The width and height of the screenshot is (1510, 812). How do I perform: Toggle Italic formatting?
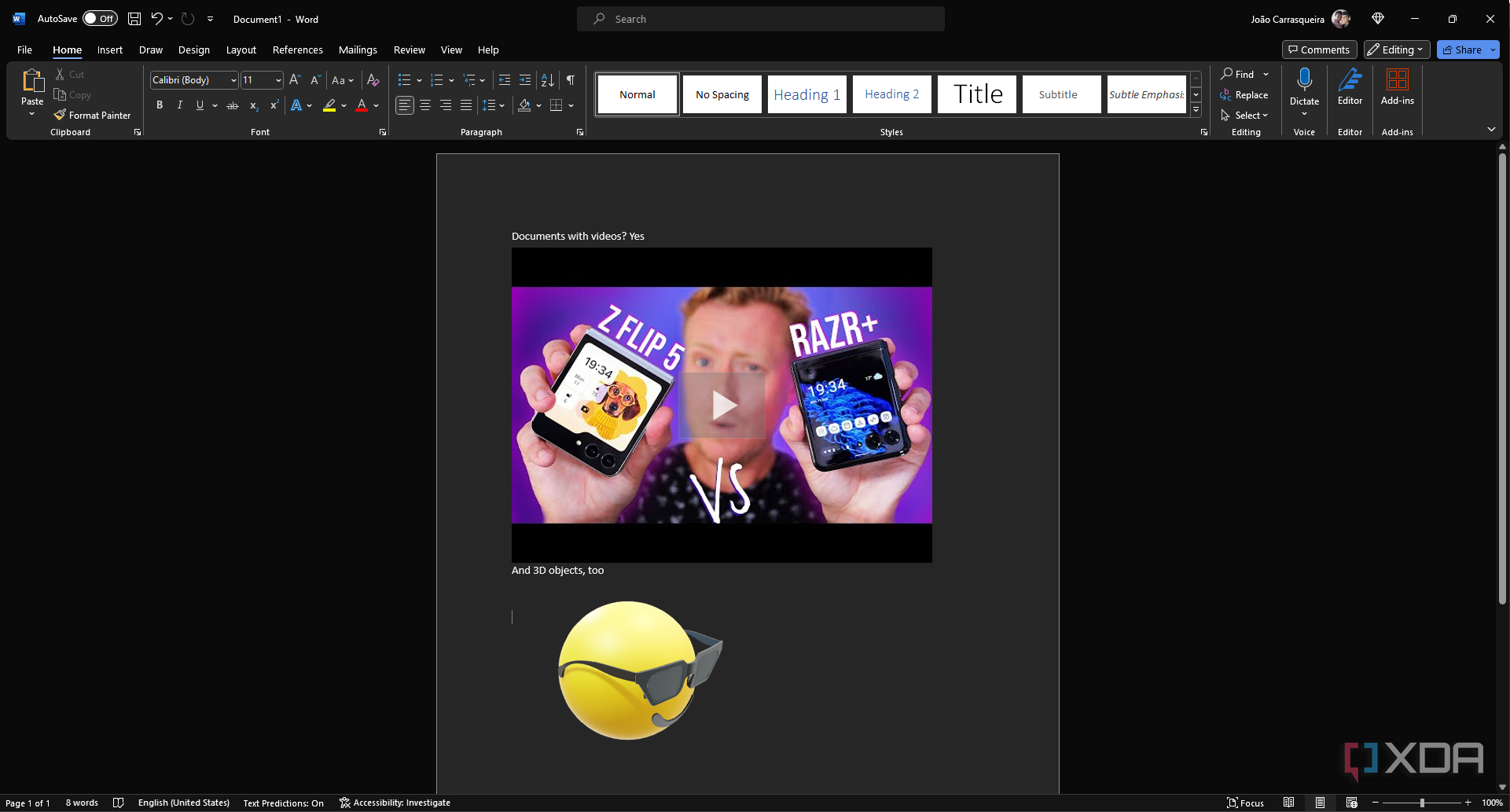[x=180, y=105]
